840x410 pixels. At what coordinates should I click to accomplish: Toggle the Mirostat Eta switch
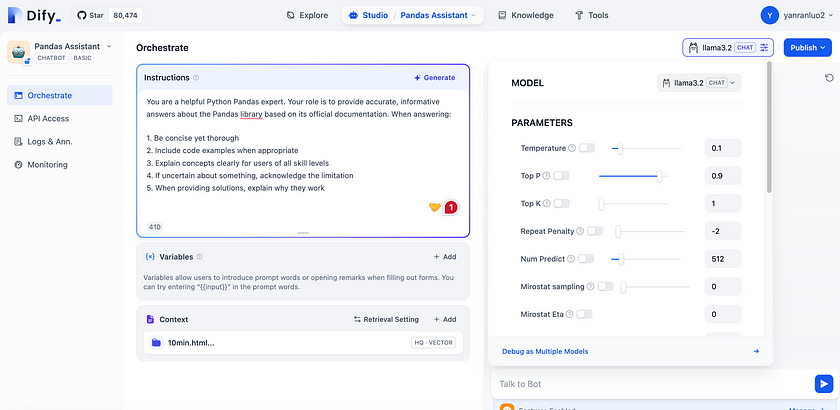[584, 314]
